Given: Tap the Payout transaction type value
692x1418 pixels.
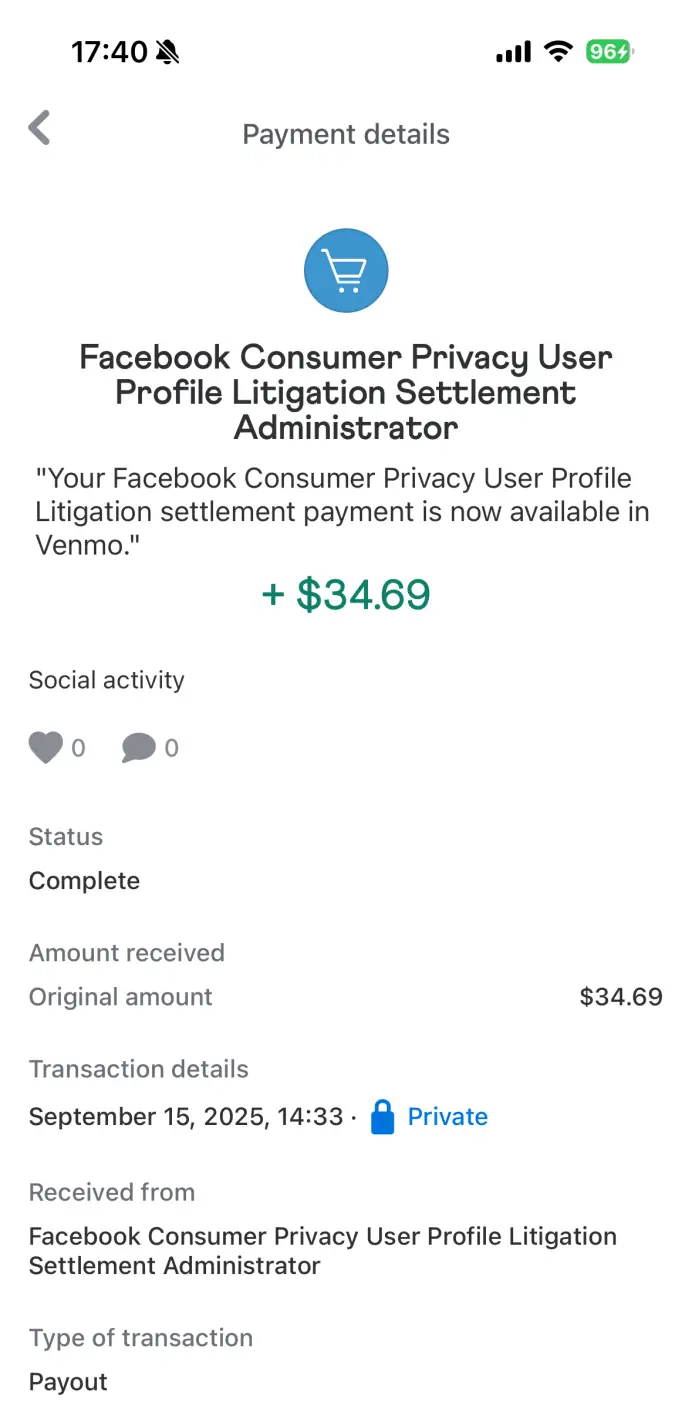Looking at the screenshot, I should 68,1382.
